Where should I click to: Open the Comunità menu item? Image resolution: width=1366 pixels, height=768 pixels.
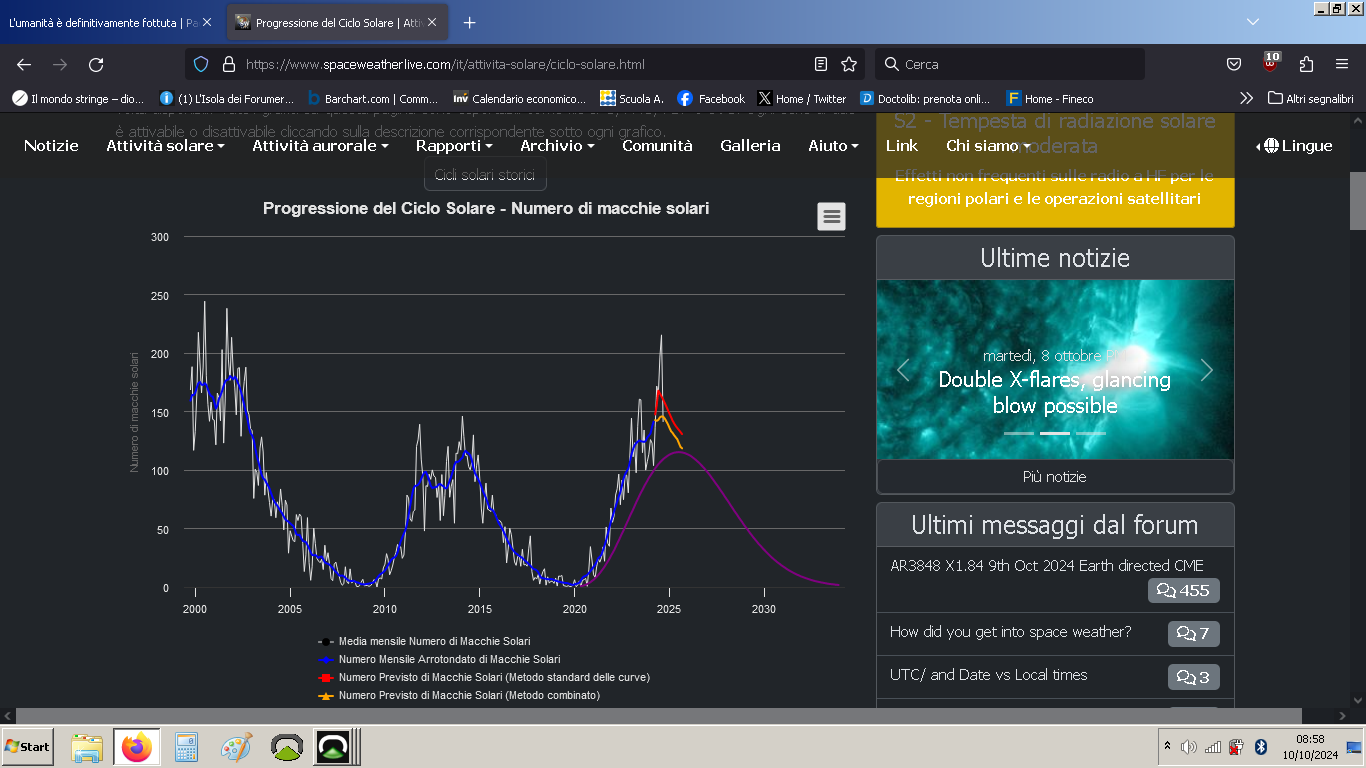(x=657, y=145)
